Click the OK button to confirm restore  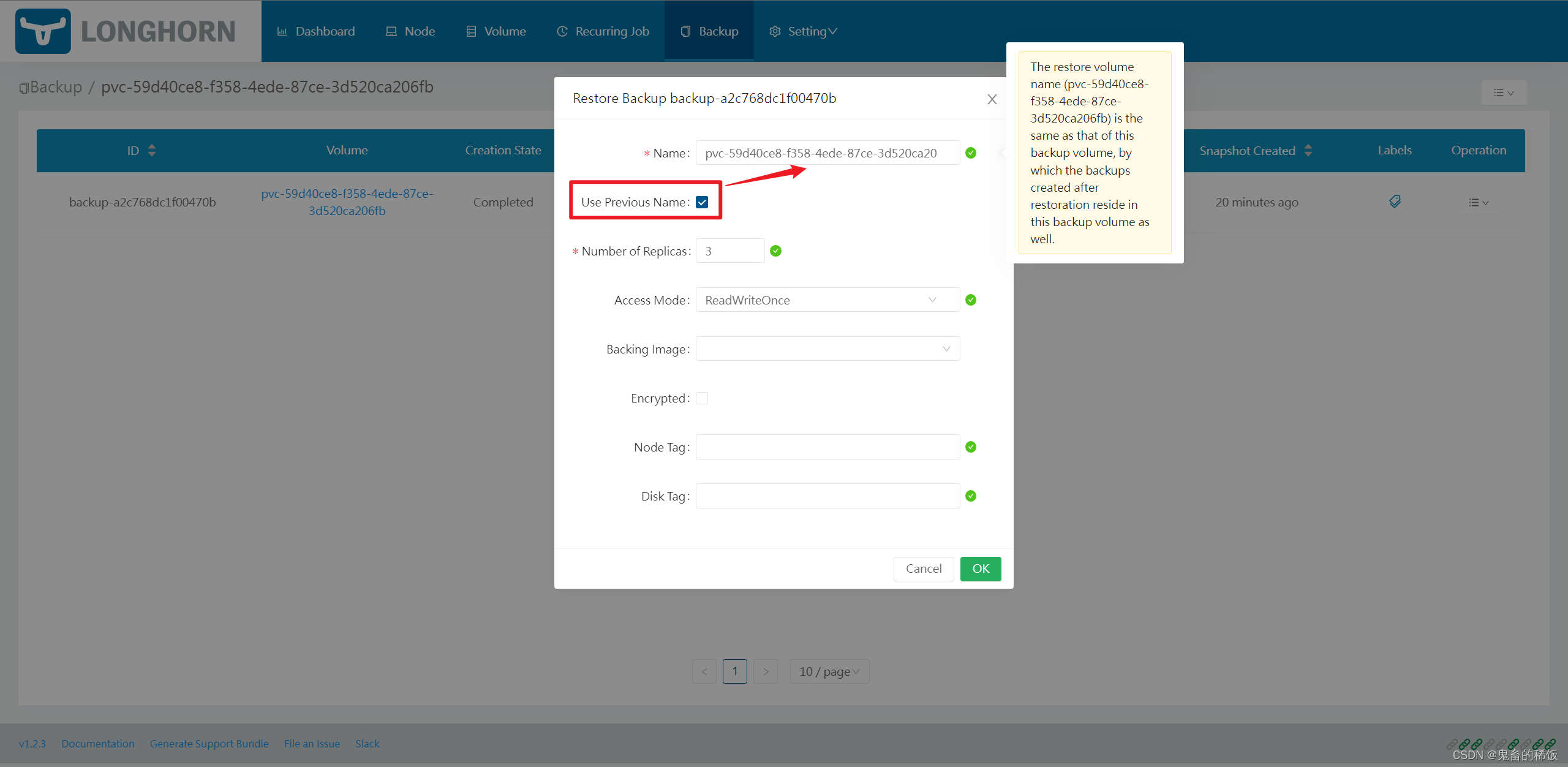click(x=981, y=568)
